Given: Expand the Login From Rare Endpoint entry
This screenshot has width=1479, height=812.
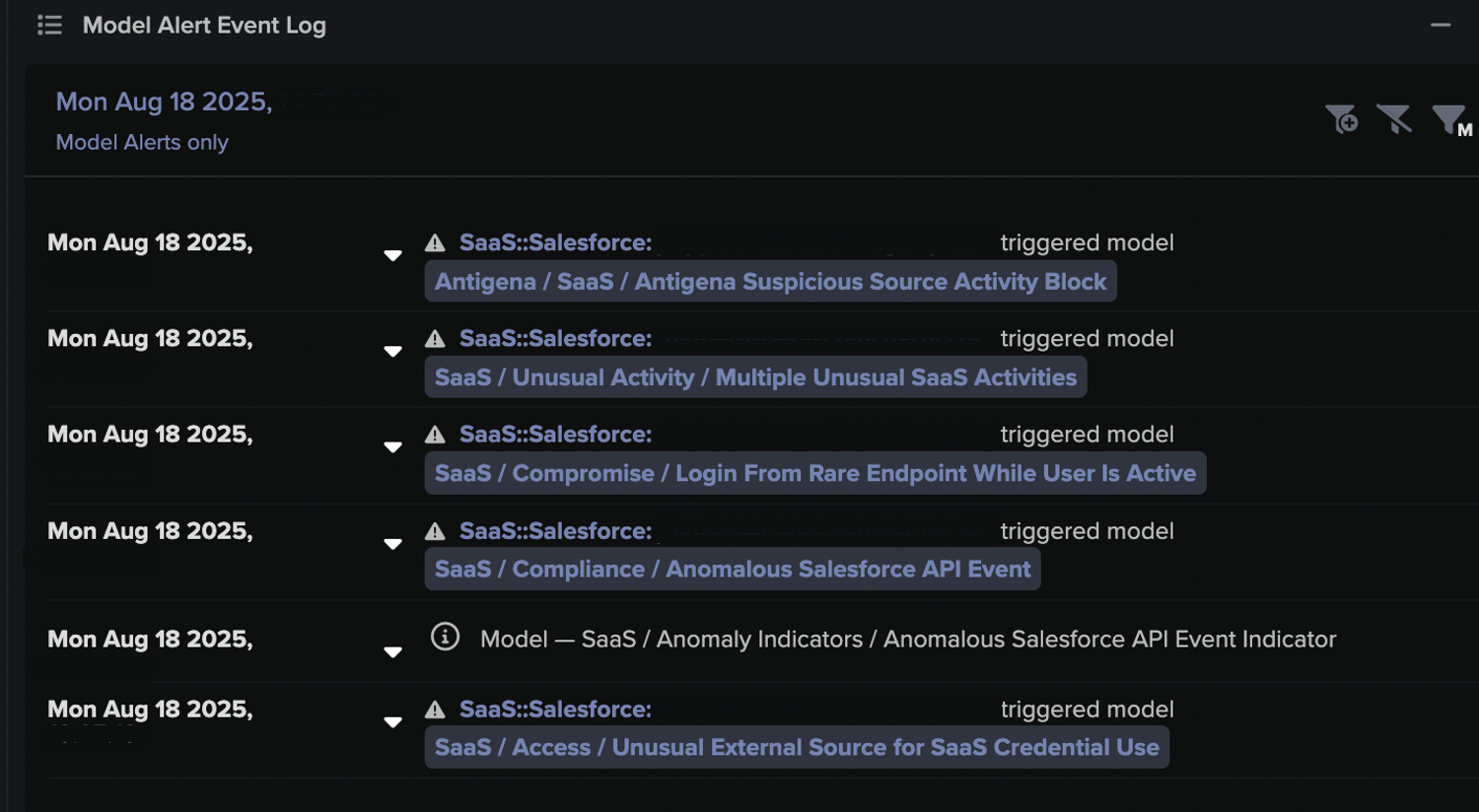Looking at the screenshot, I should 392,446.
